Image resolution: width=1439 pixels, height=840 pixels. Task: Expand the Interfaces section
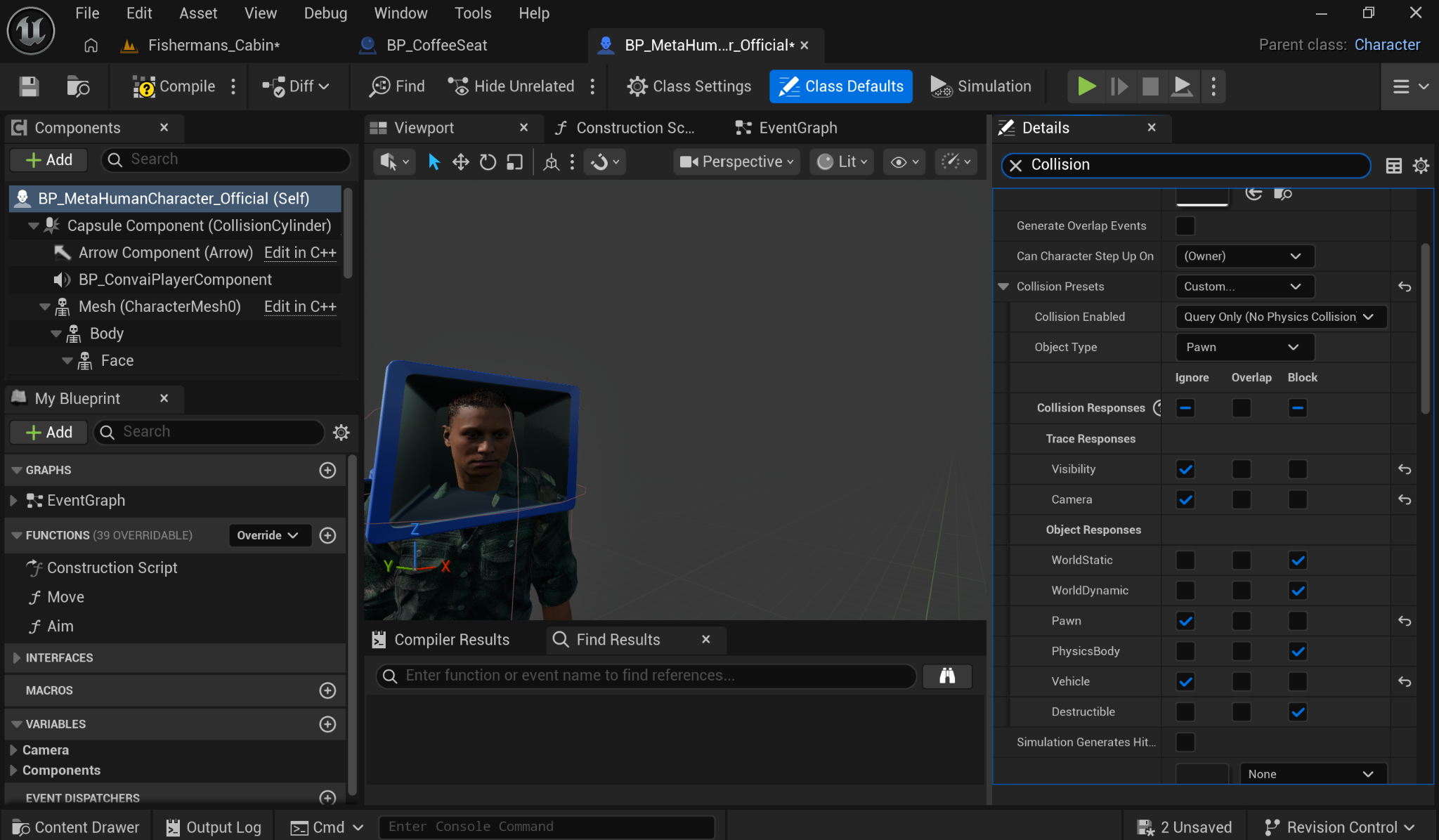[17, 658]
